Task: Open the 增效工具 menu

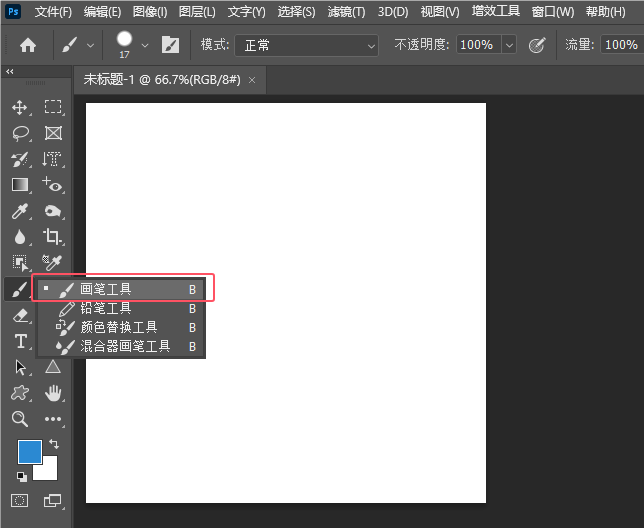Action: tap(496, 11)
